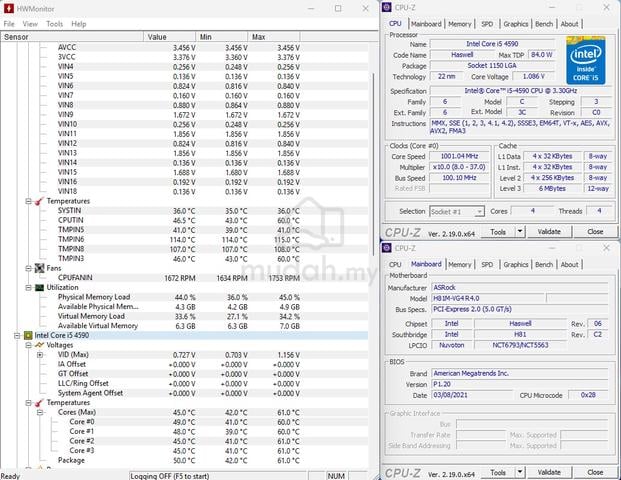This screenshot has height=480, width=621.
Task: Collapse the CPU Voltages node
Action: click(29, 345)
